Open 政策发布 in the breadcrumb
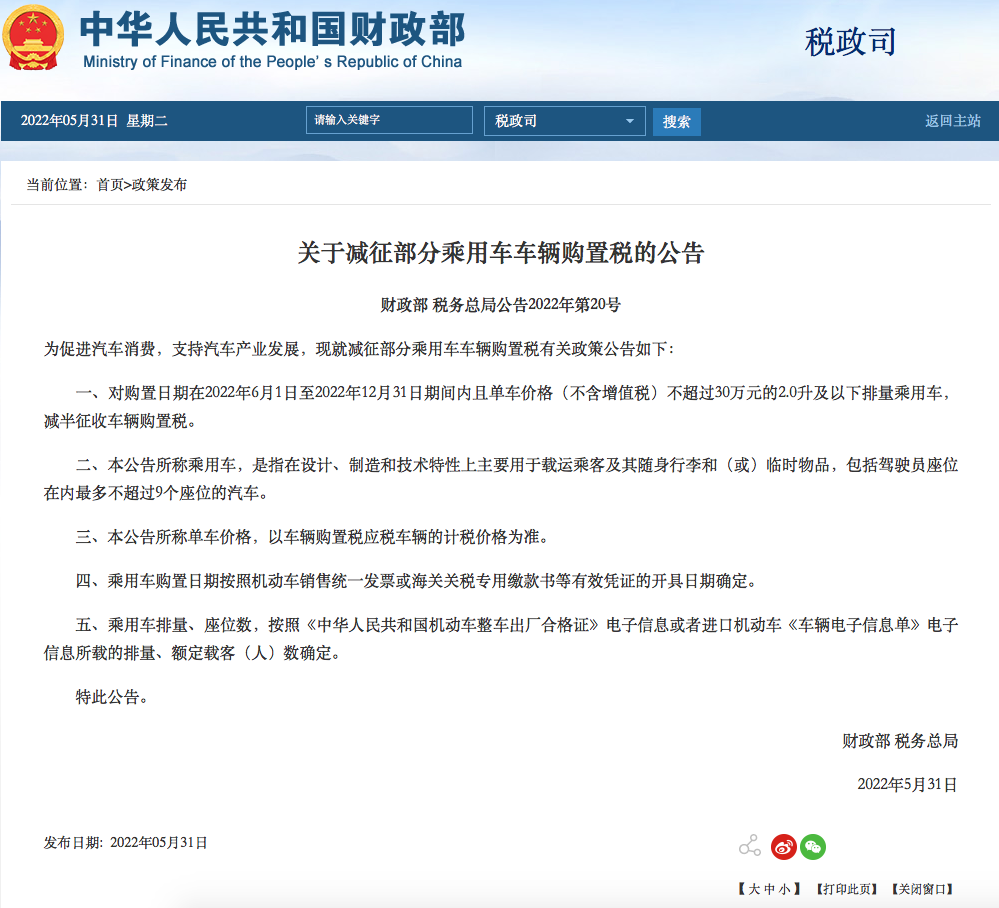 (x=159, y=185)
